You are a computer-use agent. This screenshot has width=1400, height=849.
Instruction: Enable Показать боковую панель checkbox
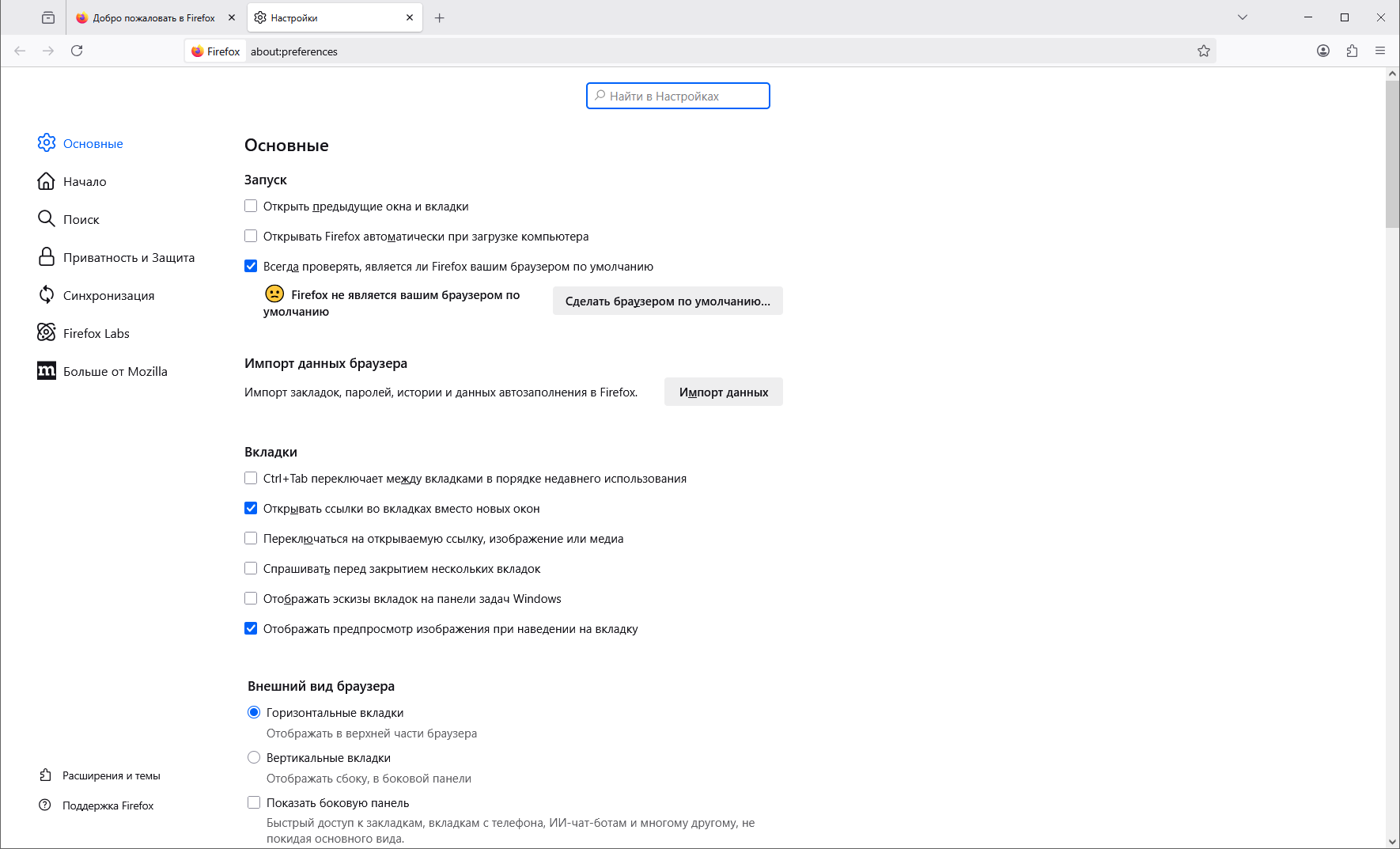pyautogui.click(x=254, y=802)
